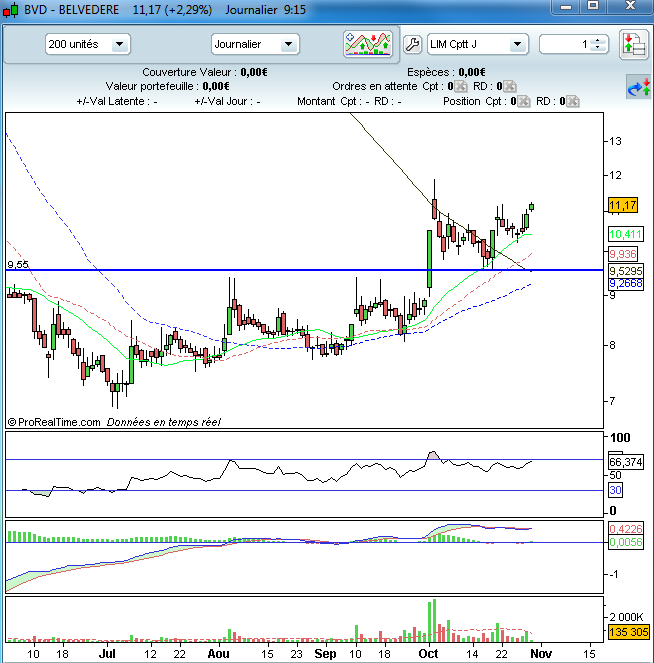Maximize the BVD chart window
The image size is (654, 663).
tap(593, 6)
